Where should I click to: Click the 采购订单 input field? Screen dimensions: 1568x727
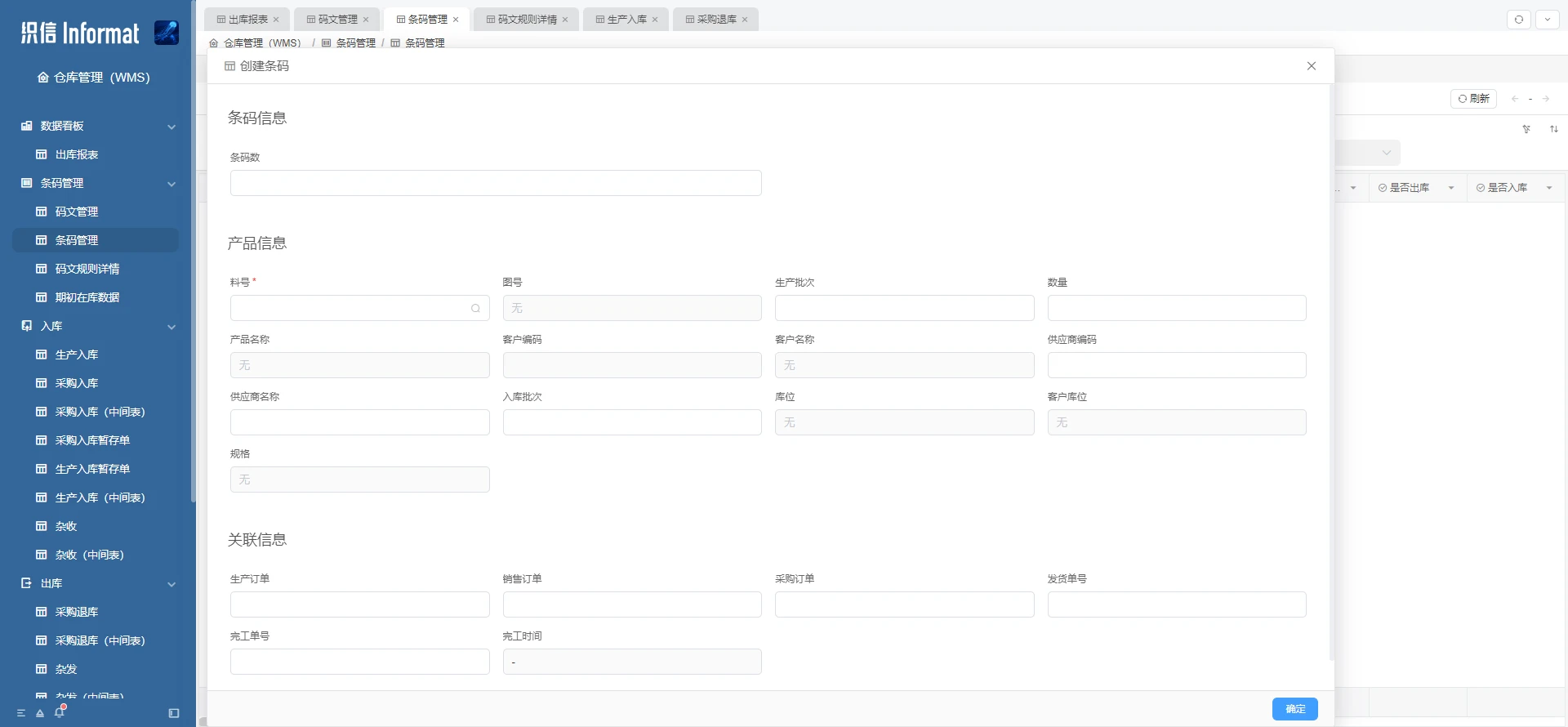[x=905, y=604]
